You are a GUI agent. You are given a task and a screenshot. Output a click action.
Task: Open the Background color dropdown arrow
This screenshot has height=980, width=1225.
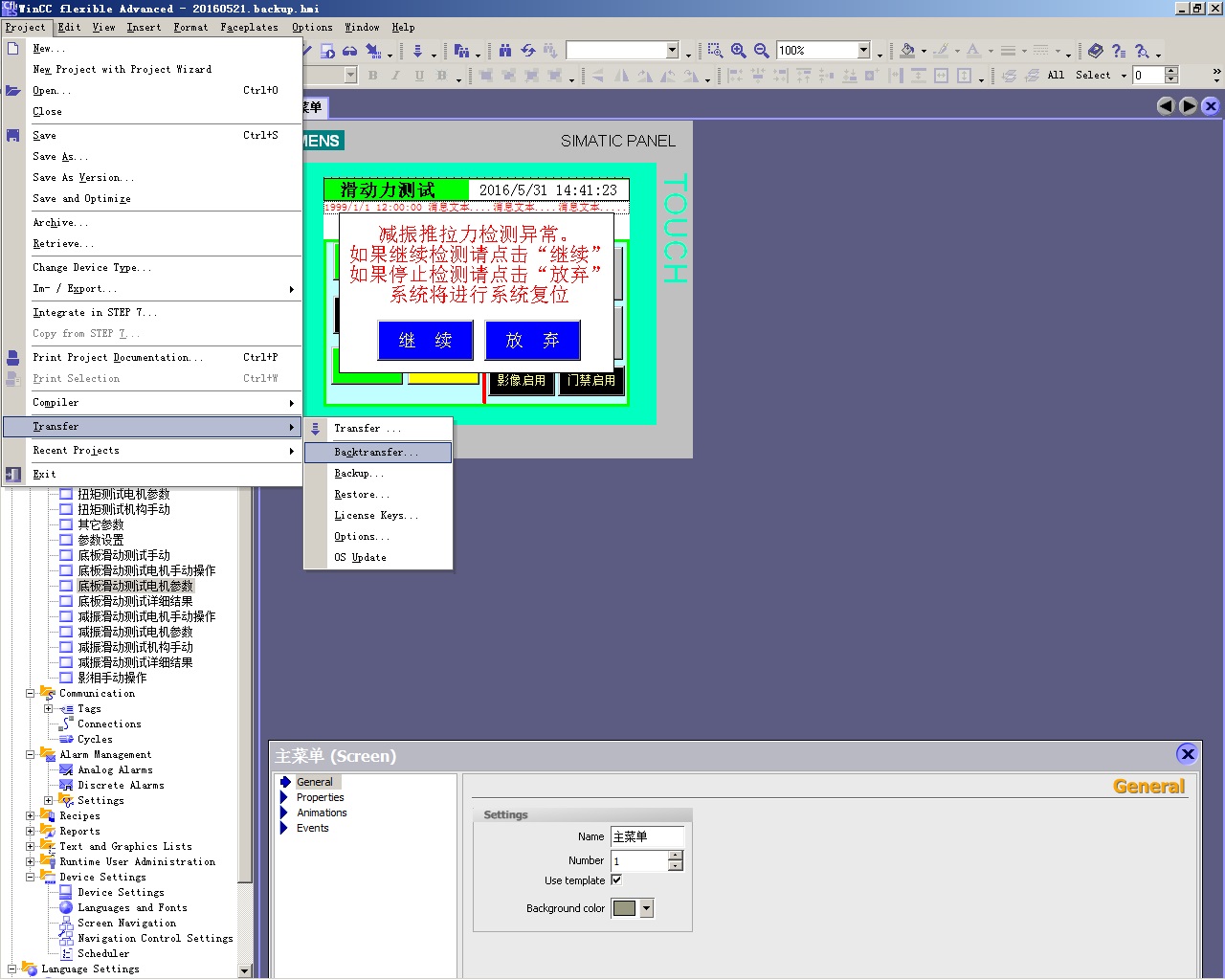point(647,908)
